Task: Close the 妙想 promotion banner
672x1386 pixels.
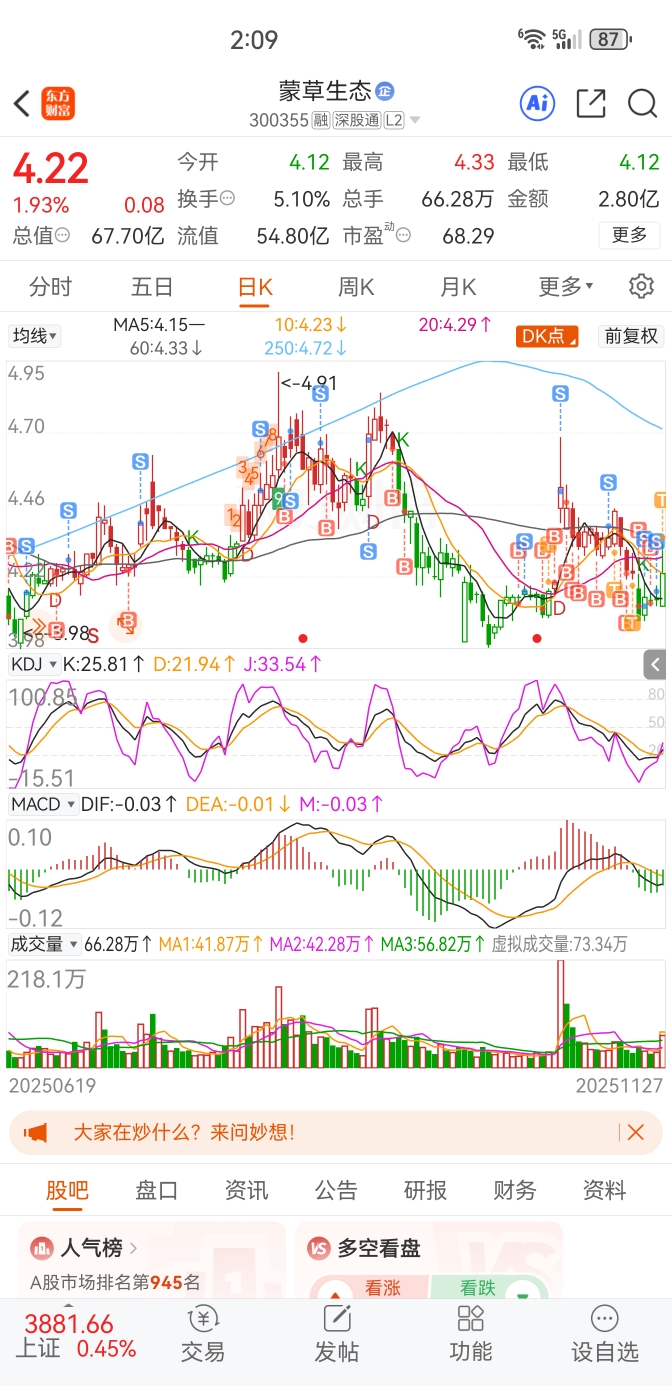Action: click(635, 1133)
